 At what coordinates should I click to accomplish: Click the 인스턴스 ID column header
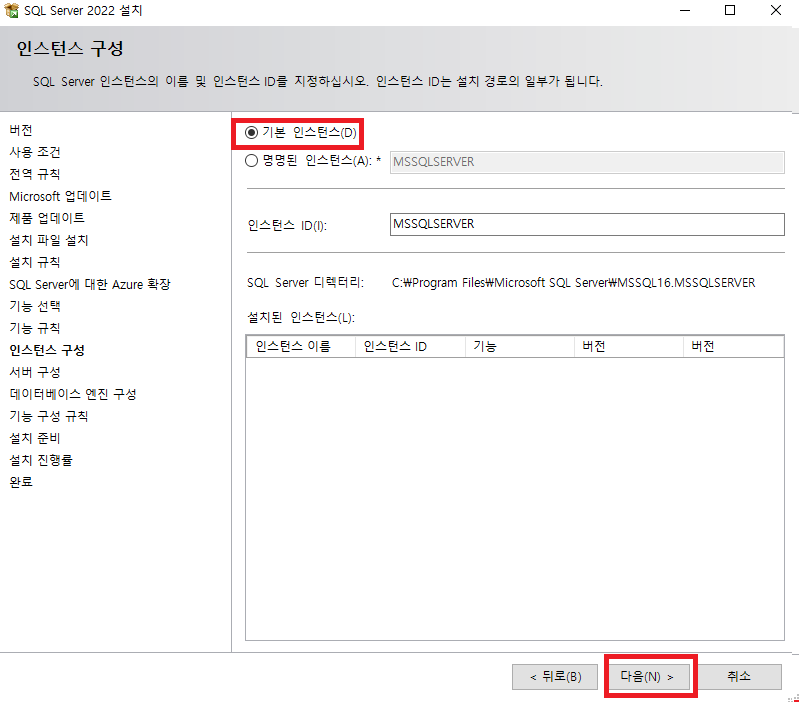click(x=410, y=346)
